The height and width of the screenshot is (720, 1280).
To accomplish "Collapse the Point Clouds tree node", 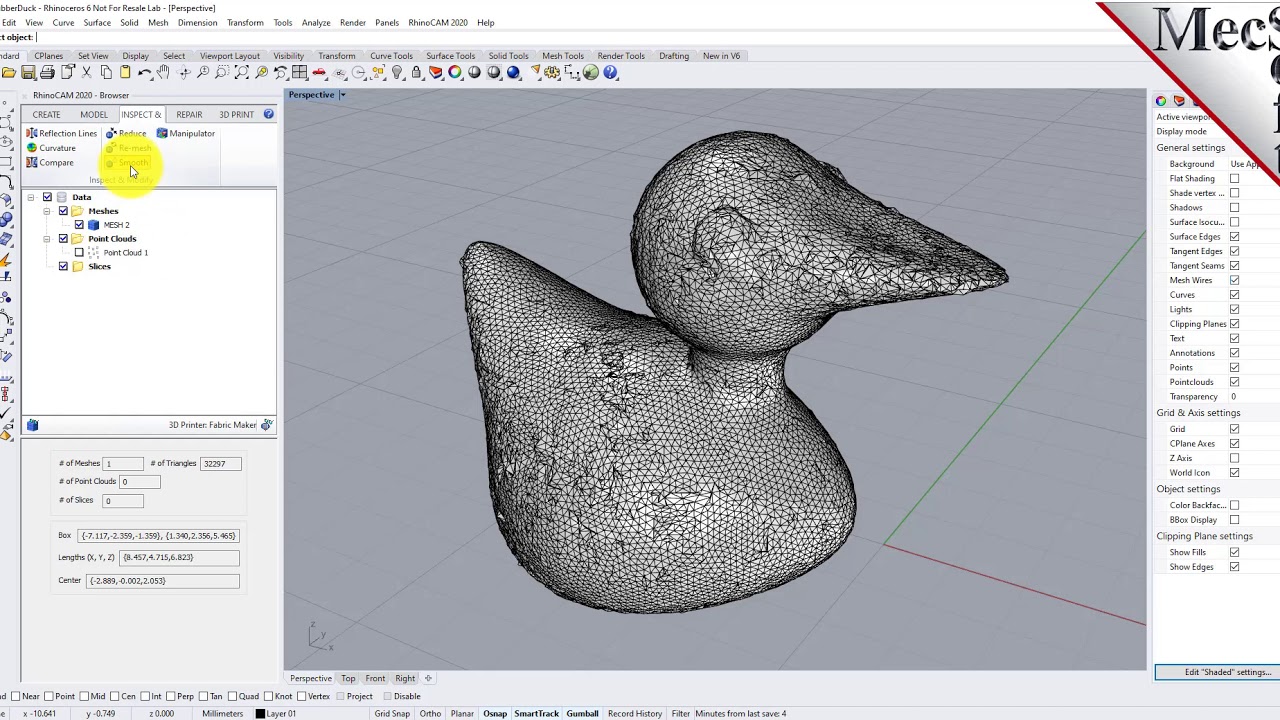I will 47,239.
